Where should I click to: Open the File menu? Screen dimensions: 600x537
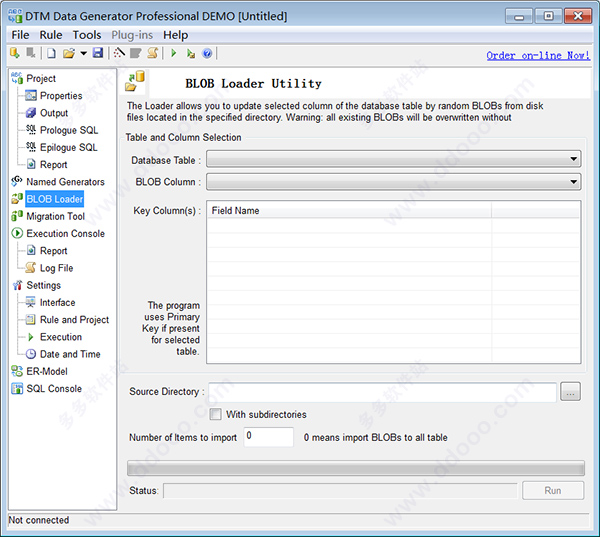tap(20, 35)
